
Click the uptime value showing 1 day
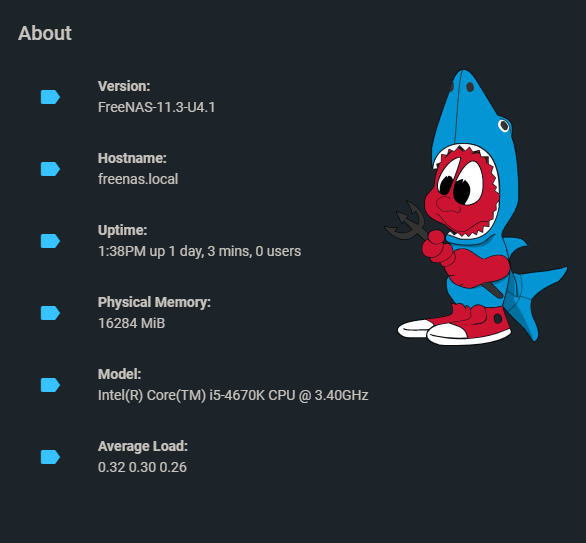pyautogui.click(x=199, y=251)
